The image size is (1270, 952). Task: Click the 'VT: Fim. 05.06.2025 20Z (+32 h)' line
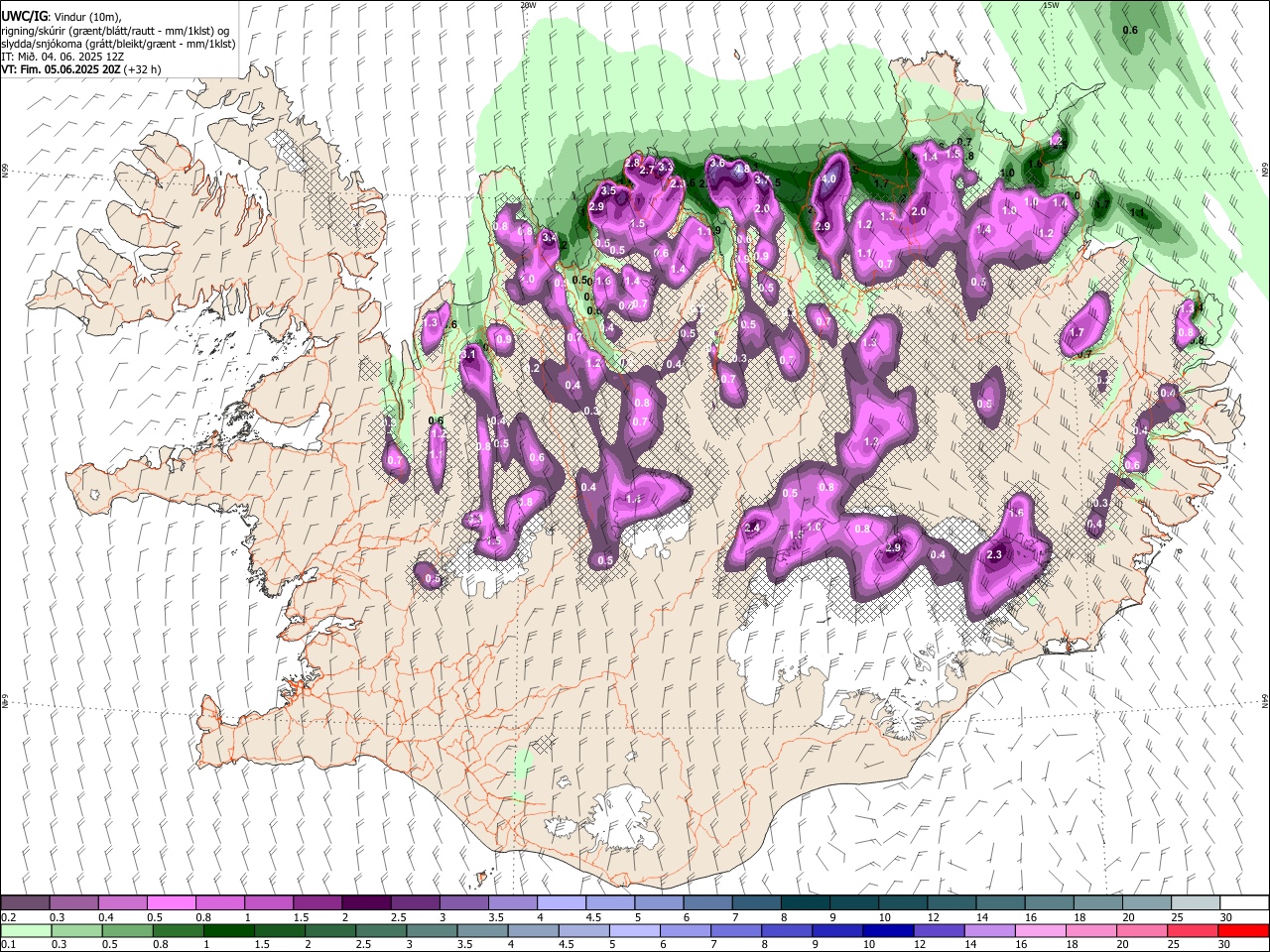point(80,69)
